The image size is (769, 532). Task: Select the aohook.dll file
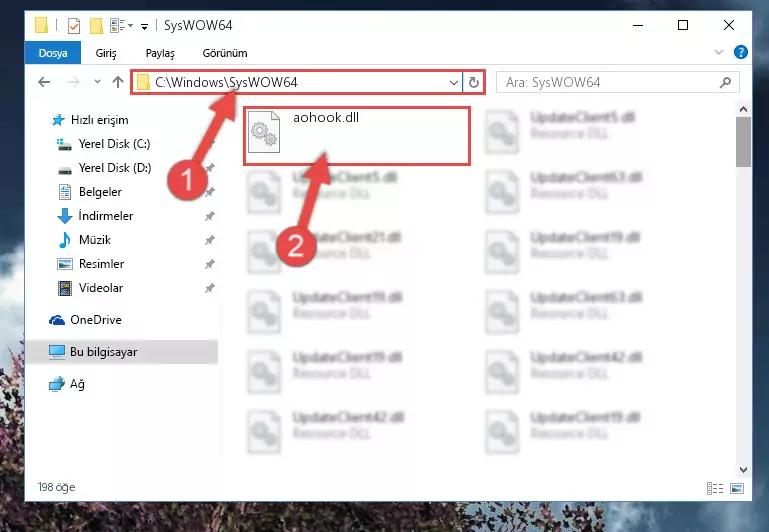click(357, 136)
